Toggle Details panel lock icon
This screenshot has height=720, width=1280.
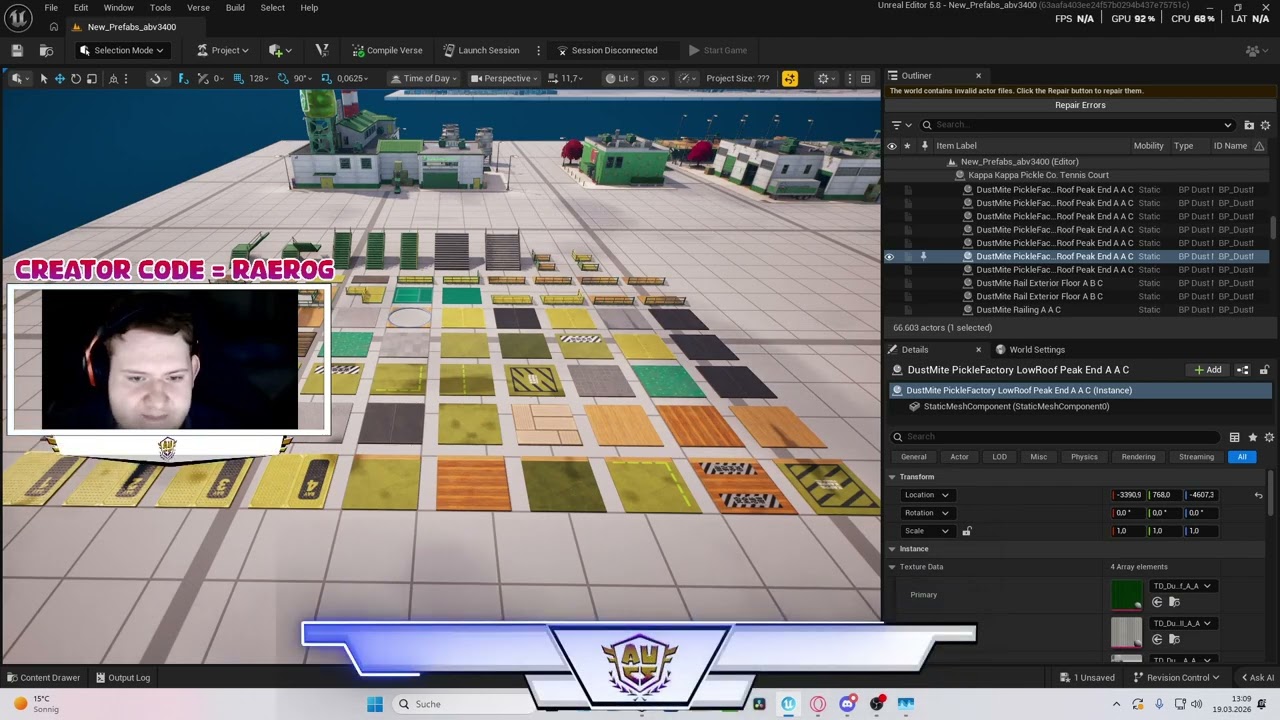pos(1265,370)
